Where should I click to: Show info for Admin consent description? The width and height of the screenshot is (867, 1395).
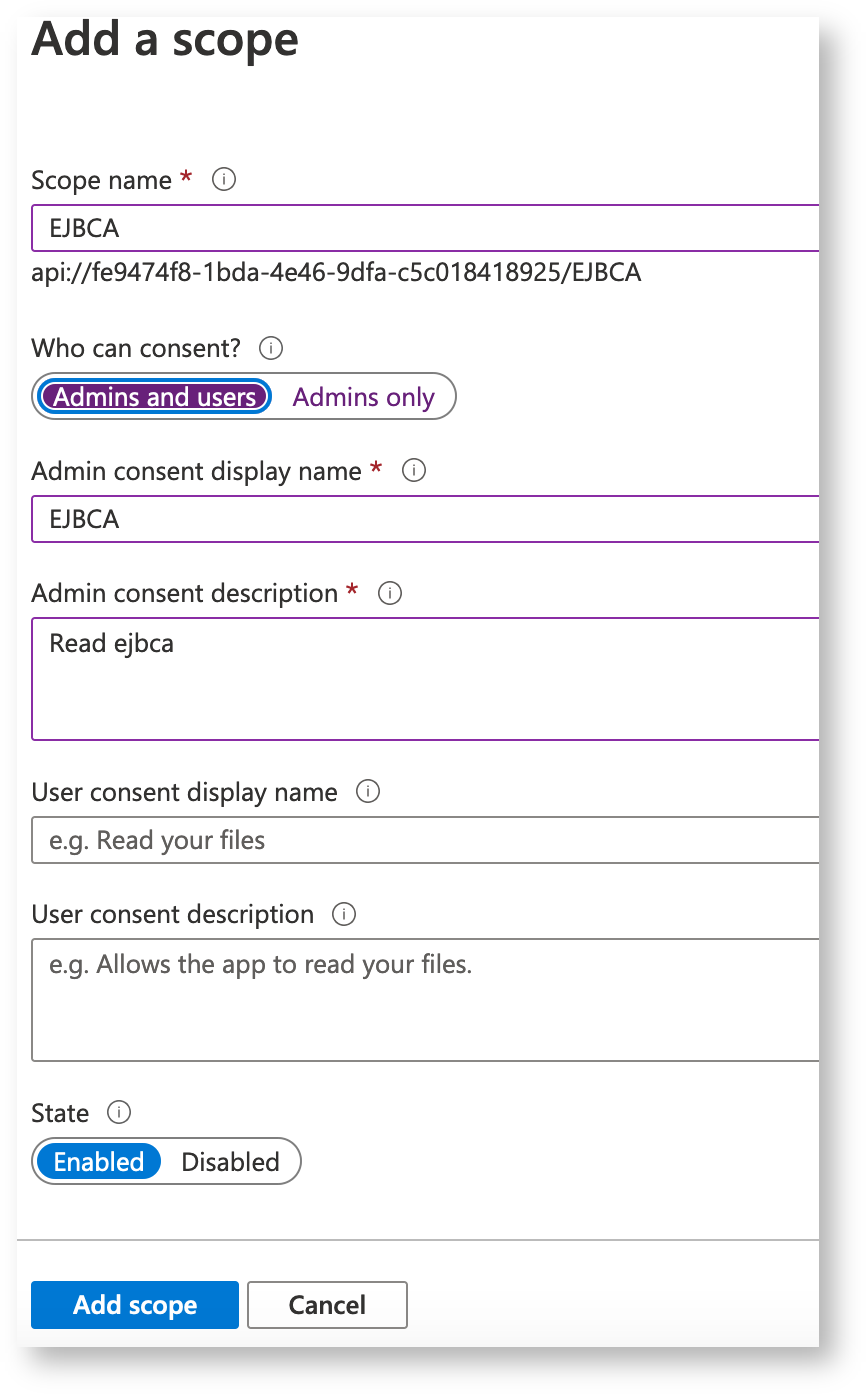pyautogui.click(x=389, y=594)
